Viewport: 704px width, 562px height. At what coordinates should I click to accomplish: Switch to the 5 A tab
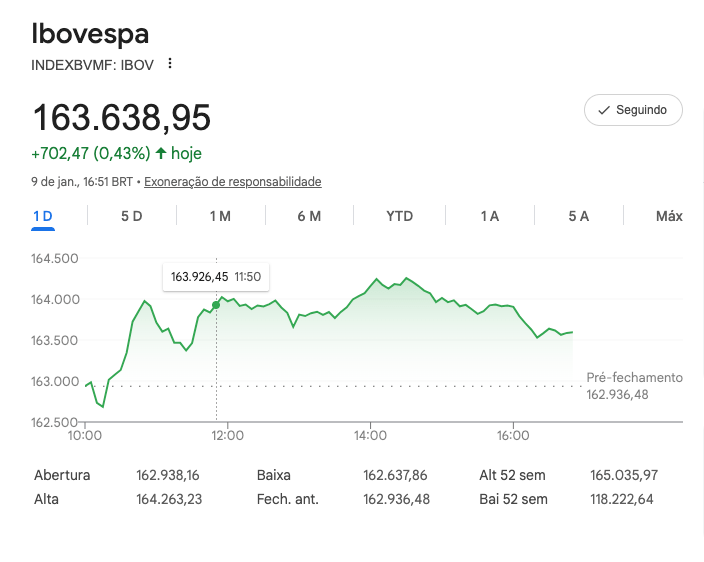pos(578,216)
